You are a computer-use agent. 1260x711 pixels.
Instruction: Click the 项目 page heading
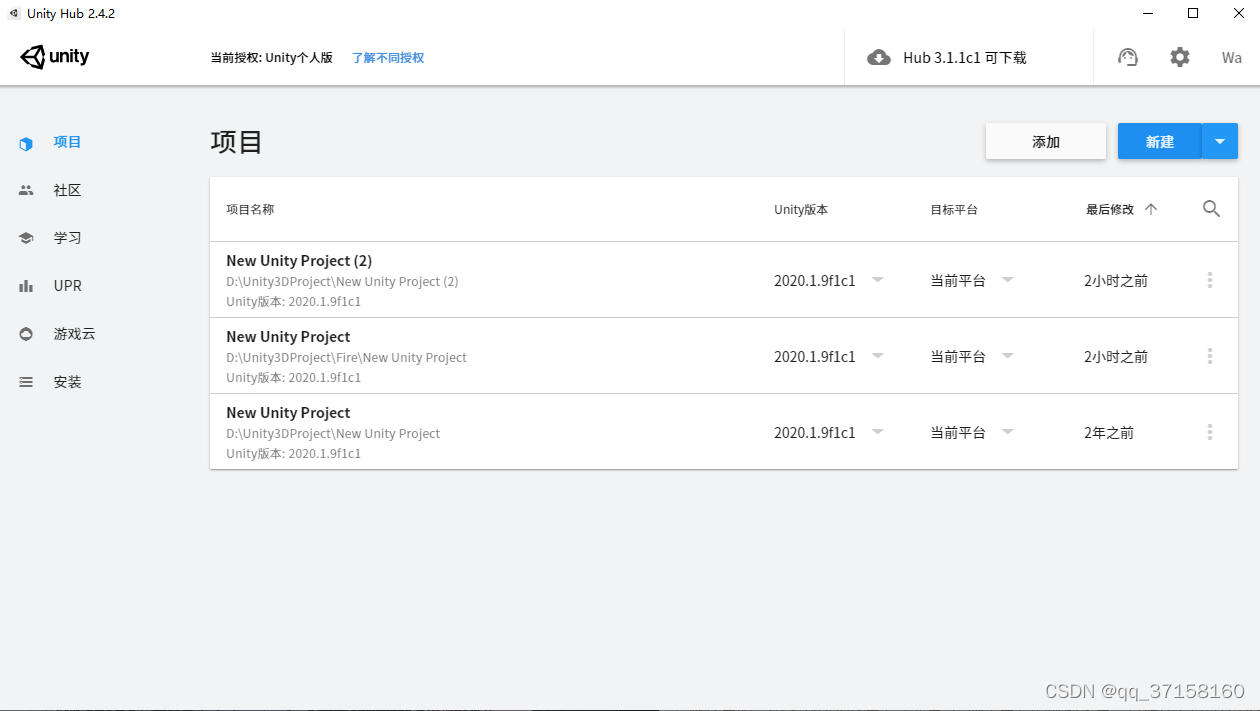(236, 142)
